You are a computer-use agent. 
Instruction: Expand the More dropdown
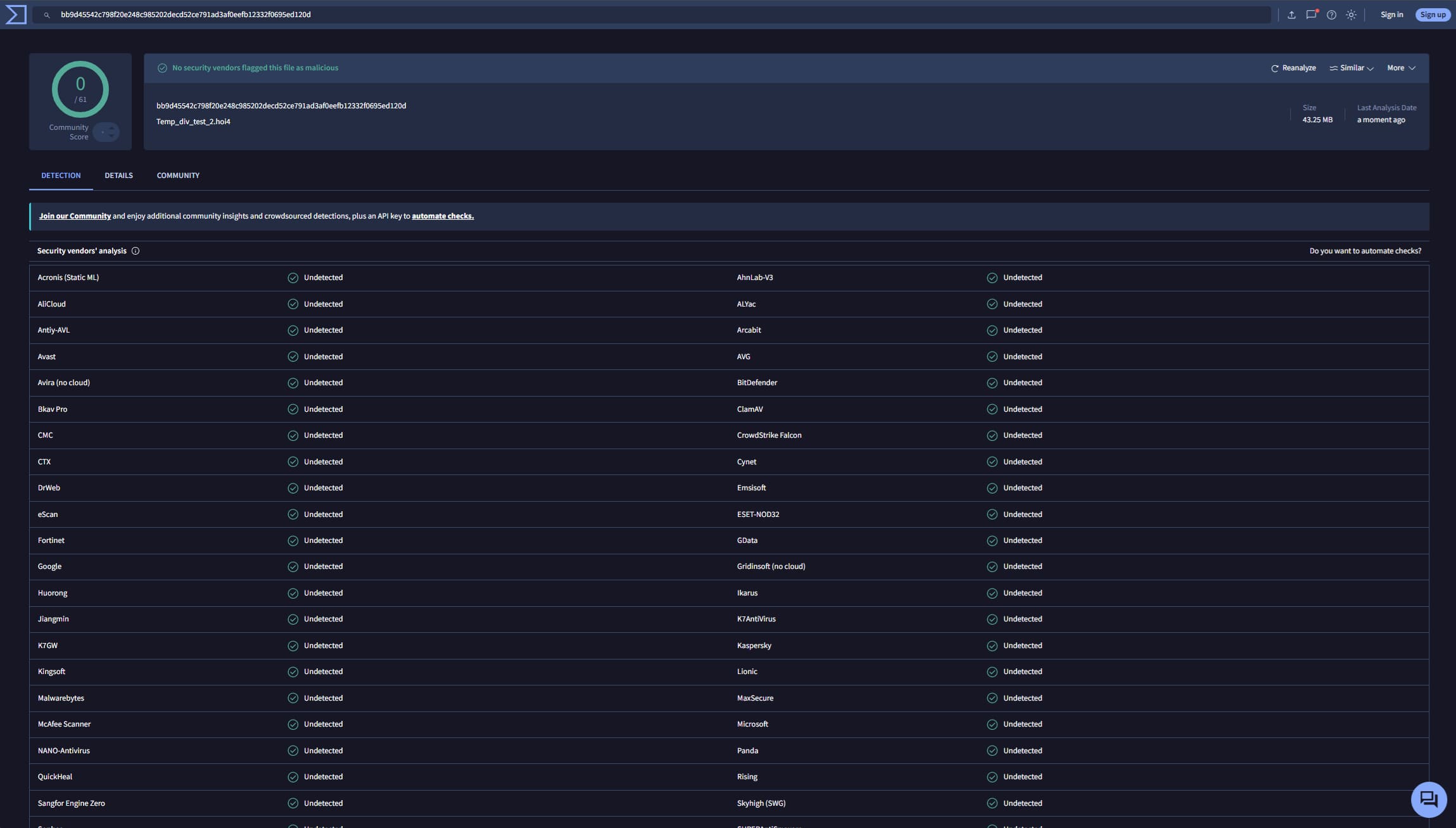pos(1401,68)
